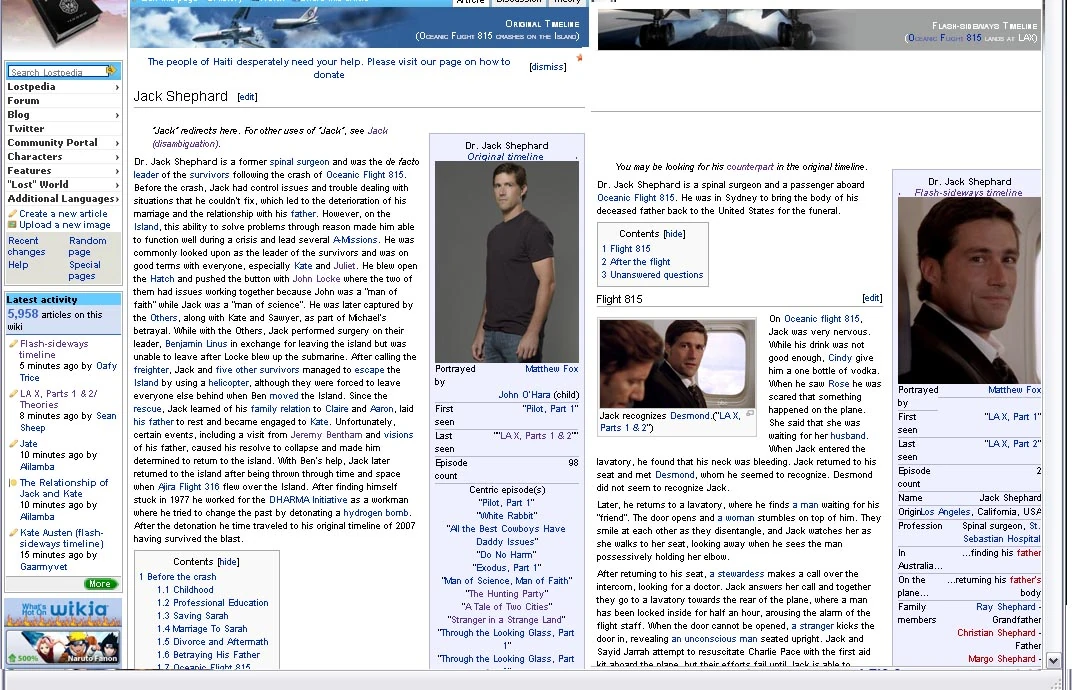Hide the Before the crash contents list
The width and height of the screenshot is (1072, 690).
tap(227, 561)
